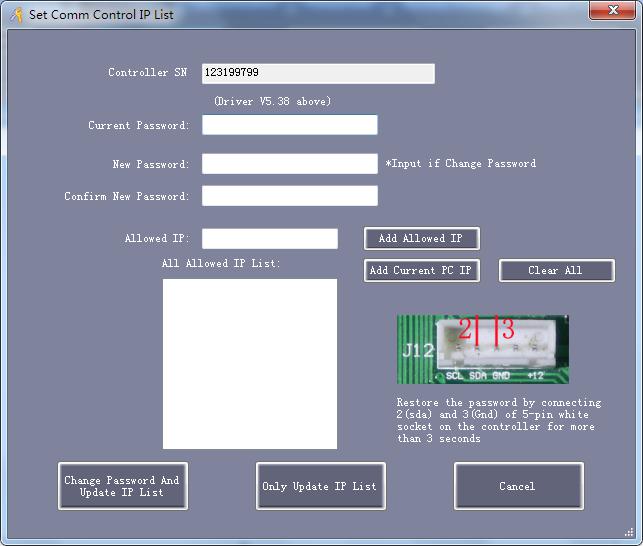Screen dimensions: 643x546
Task: Click the Only Update IP List button
Action: pyautogui.click(x=320, y=486)
